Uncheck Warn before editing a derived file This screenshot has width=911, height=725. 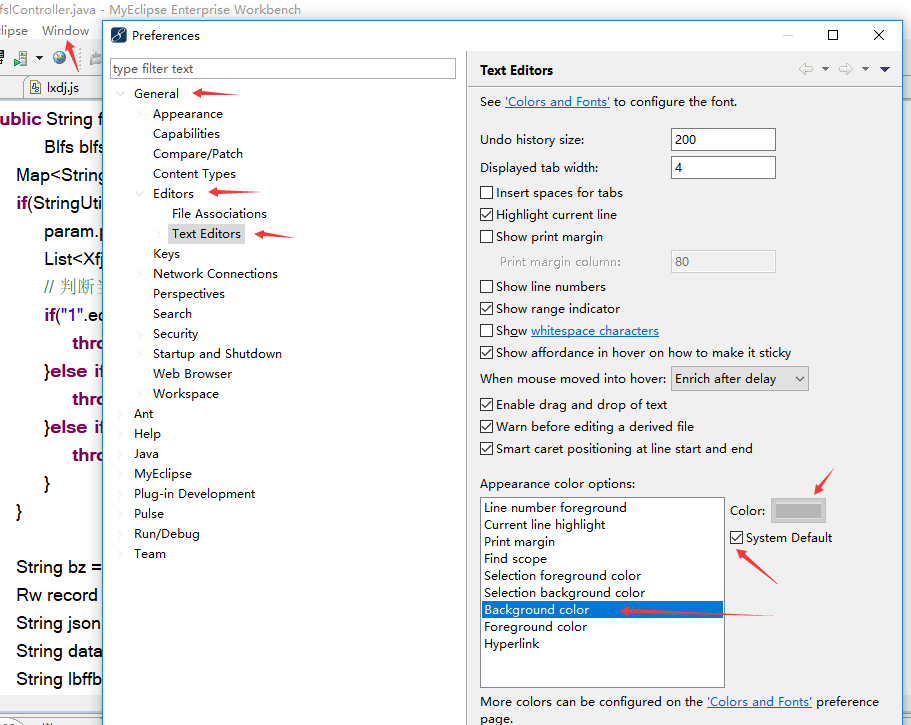[x=486, y=426]
